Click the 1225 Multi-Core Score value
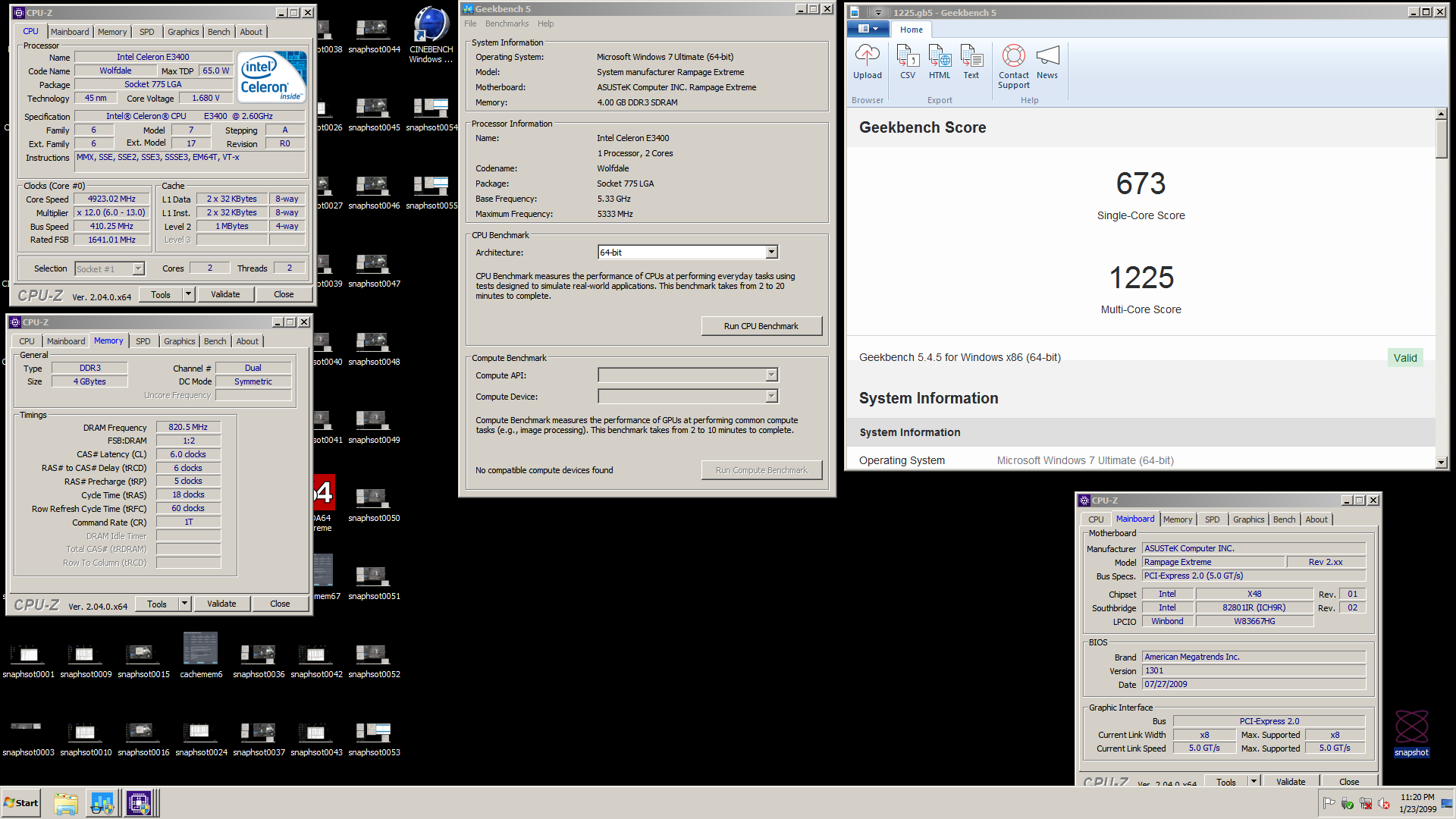Screen dimensions: 1456x819 click(1141, 278)
